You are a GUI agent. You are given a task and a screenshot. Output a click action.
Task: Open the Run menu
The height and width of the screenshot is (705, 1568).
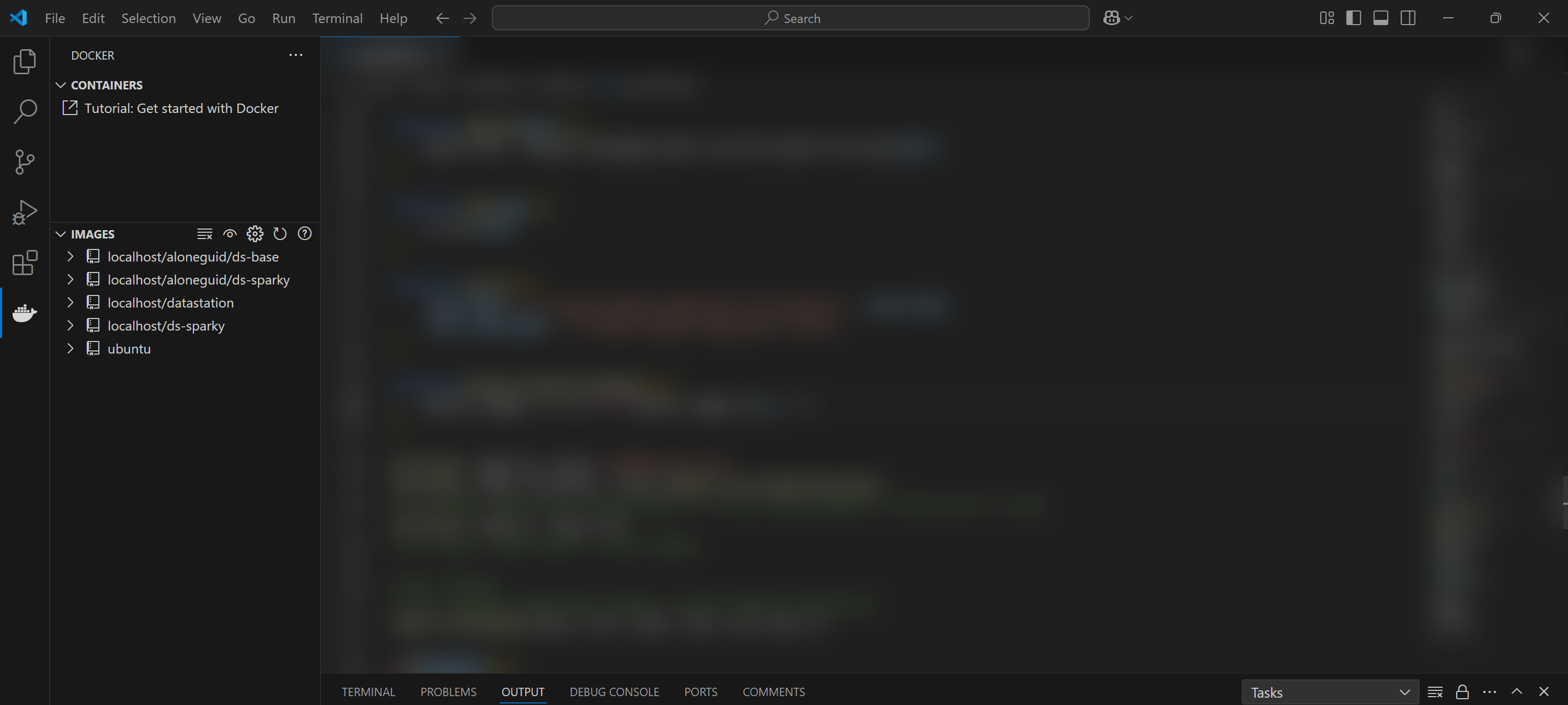point(284,18)
